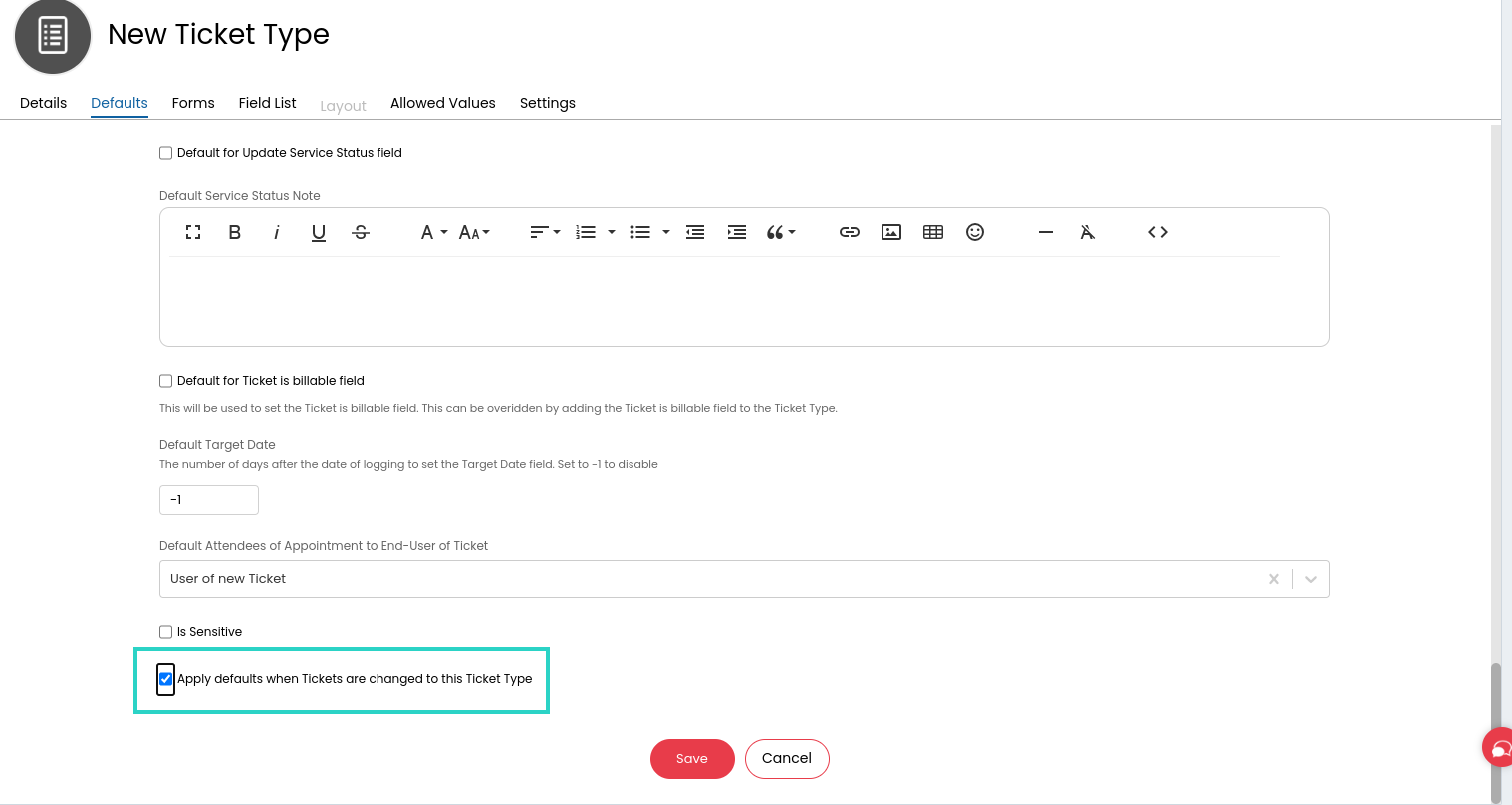Insert a table in the editor
Image resolution: width=1512 pixels, height=805 pixels.
pos(933,232)
